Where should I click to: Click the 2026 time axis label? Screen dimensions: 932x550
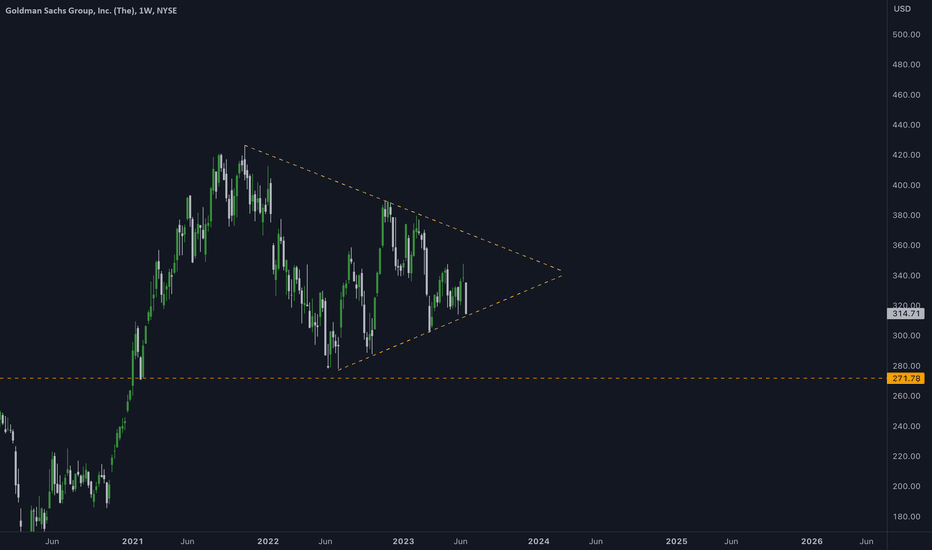(x=812, y=541)
